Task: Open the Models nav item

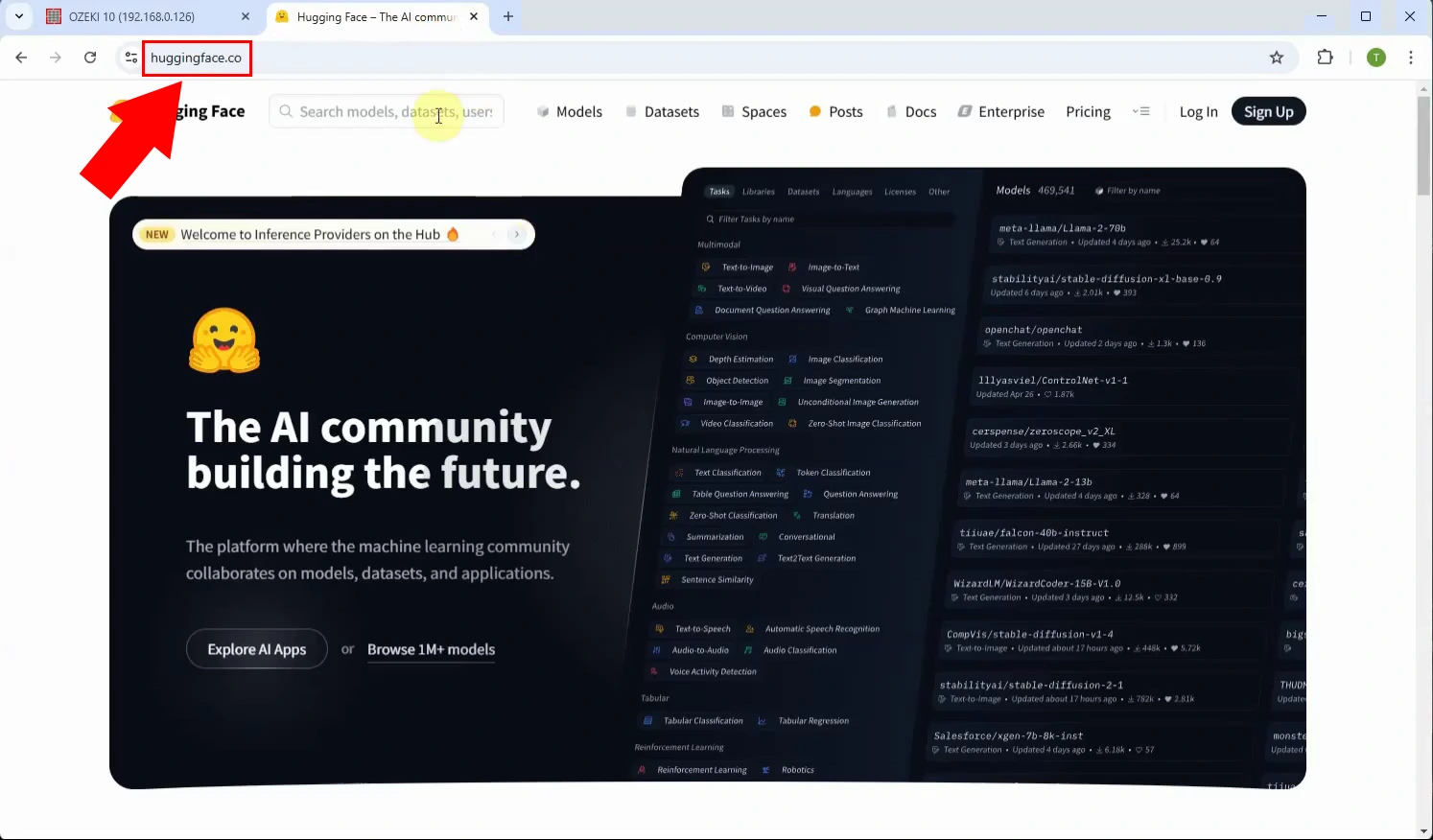Action: [569, 111]
